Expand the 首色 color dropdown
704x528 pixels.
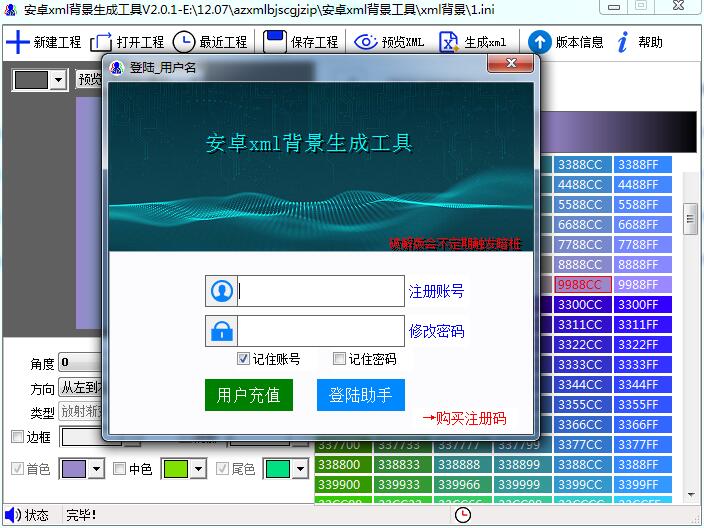(x=96, y=469)
